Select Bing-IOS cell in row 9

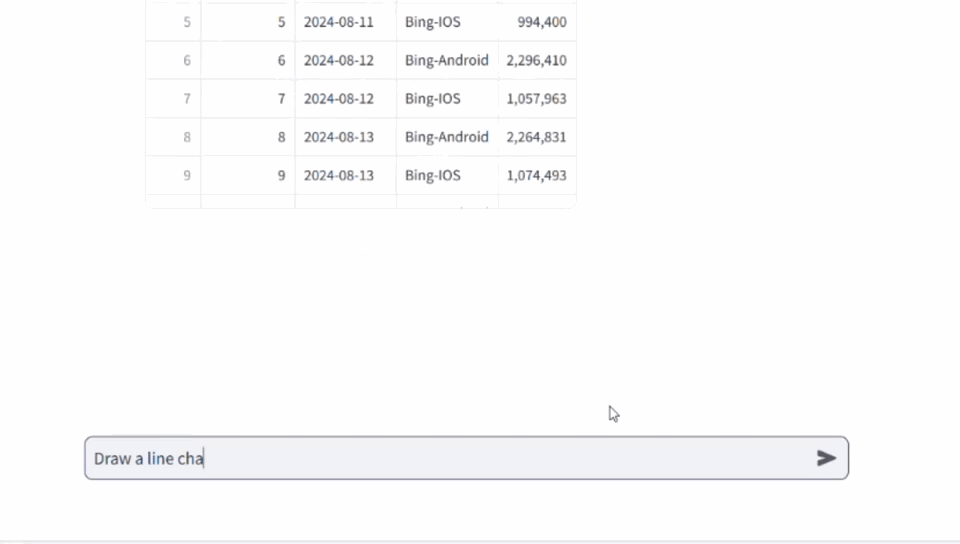pos(447,176)
